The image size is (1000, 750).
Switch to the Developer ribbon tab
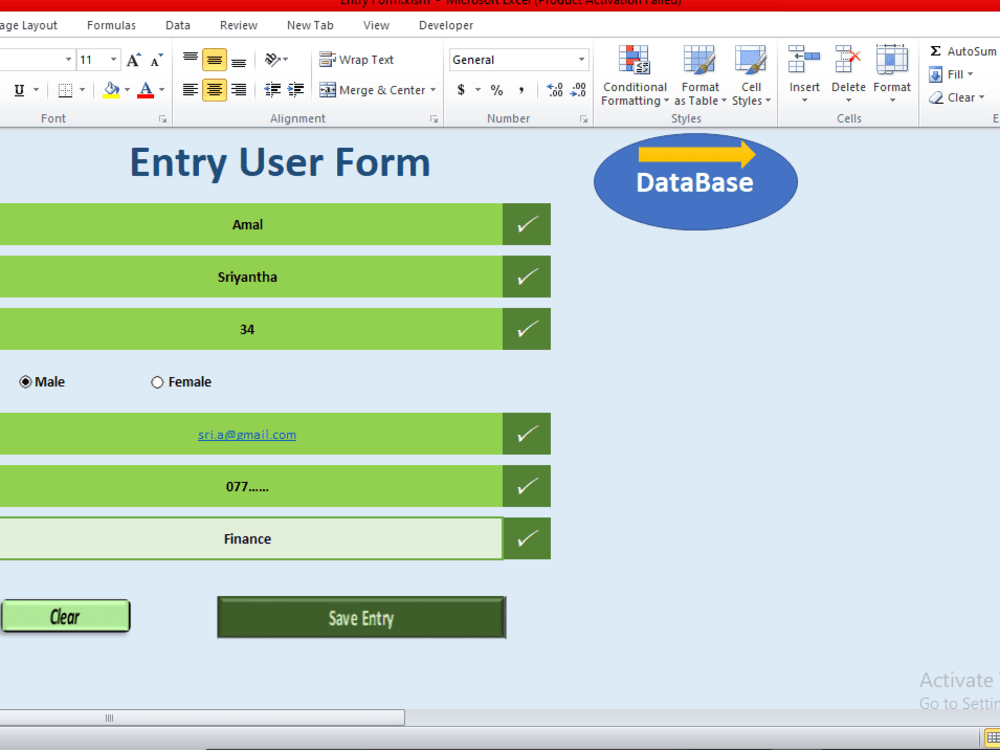pos(445,24)
